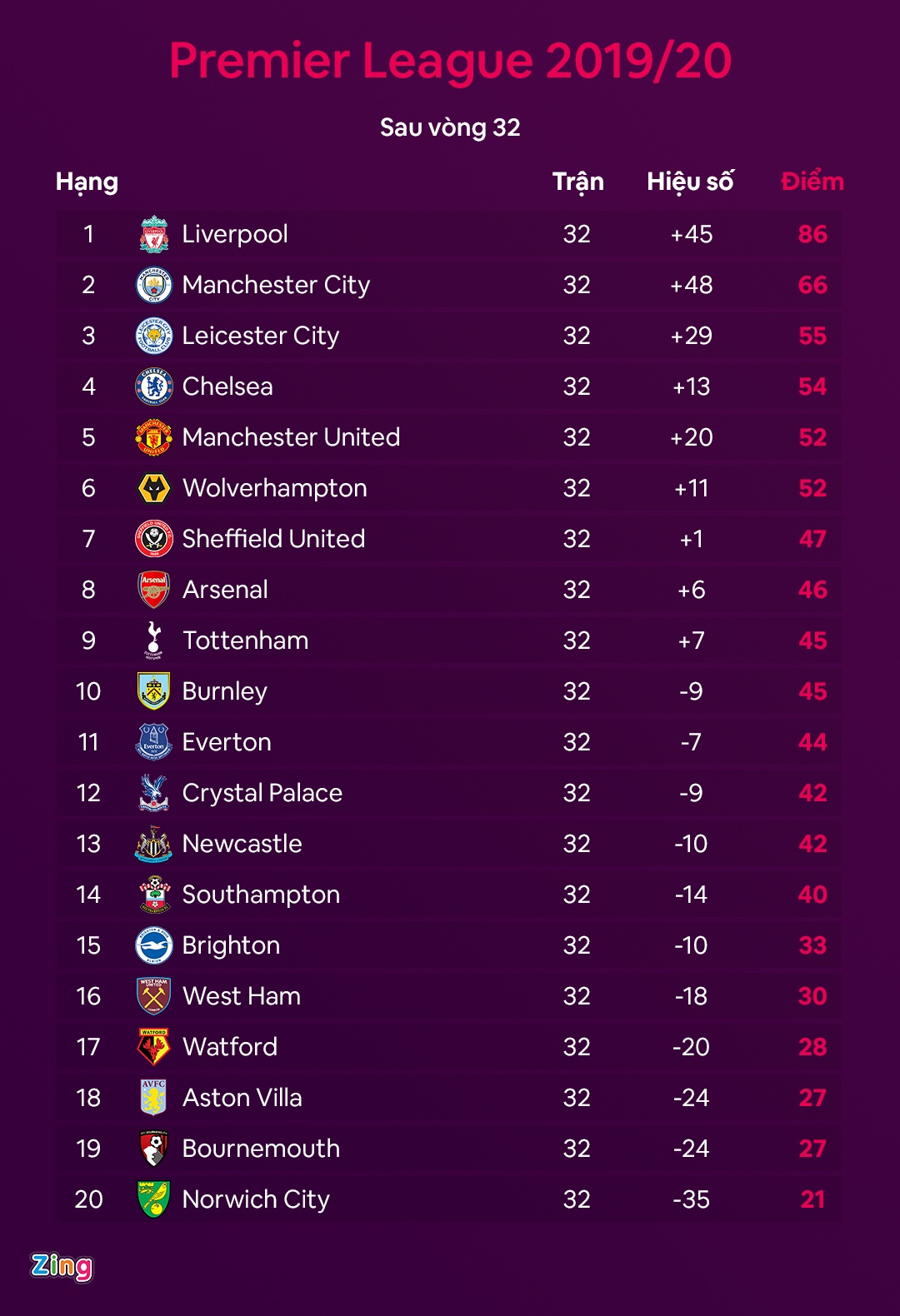Select the Sheffield United team name

(273, 539)
